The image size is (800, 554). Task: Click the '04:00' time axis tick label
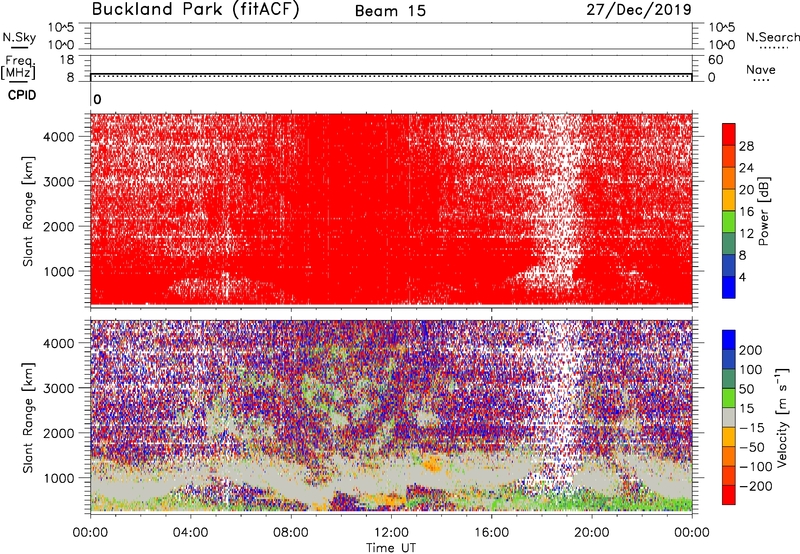click(x=191, y=533)
